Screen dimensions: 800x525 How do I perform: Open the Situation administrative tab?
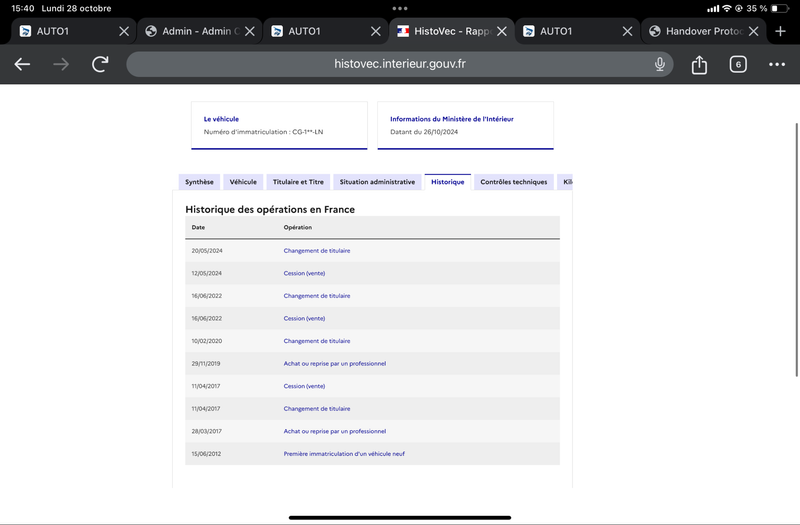point(377,182)
